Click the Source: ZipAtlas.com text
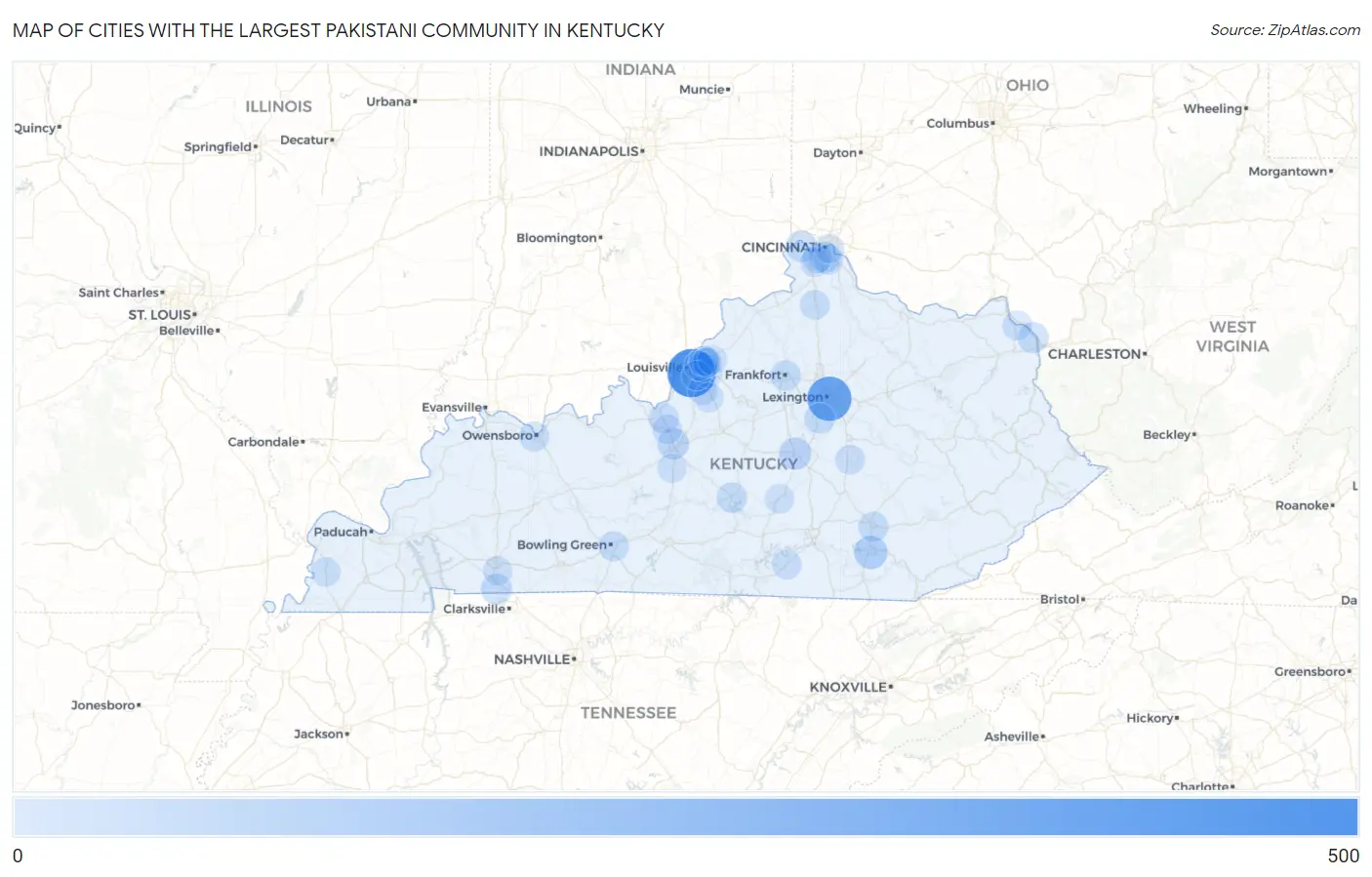Viewport: 1372px width, 877px height. coord(1285,30)
